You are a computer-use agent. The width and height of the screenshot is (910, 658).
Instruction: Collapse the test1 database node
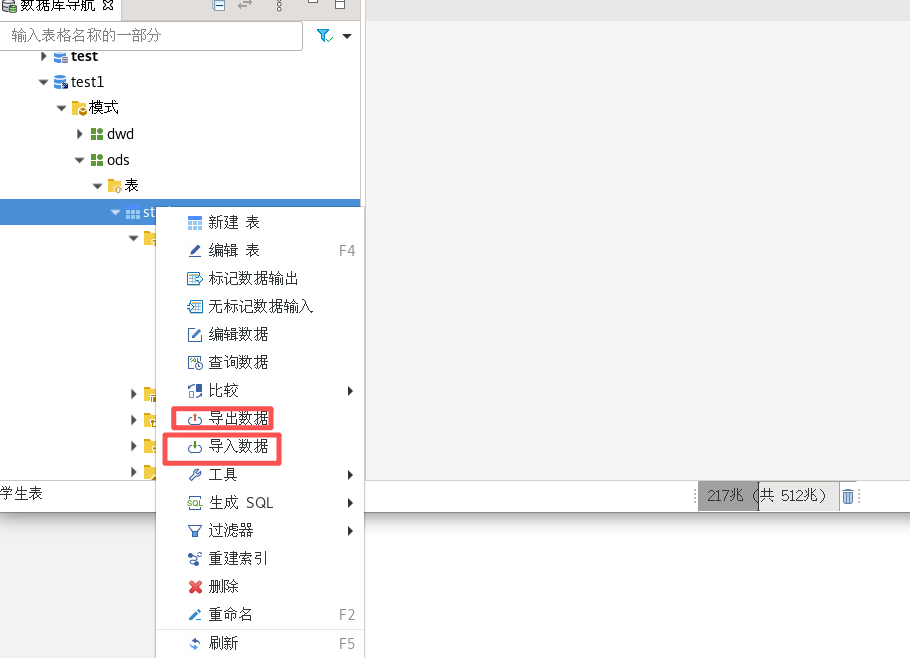click(44, 82)
